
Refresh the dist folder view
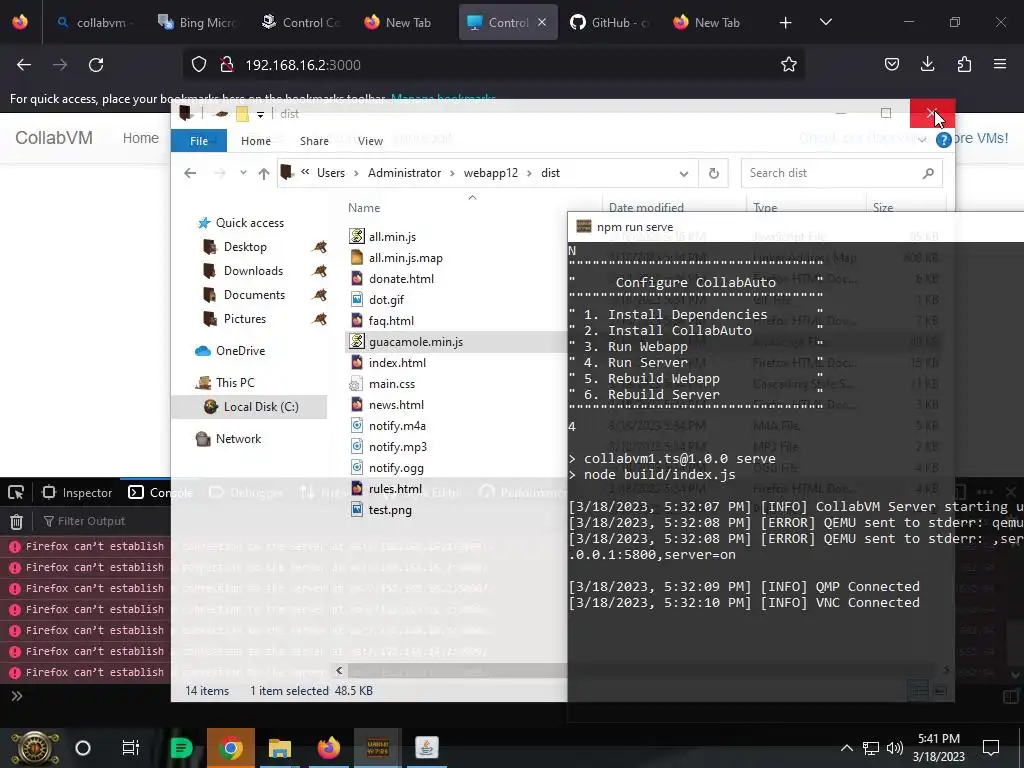[x=713, y=173]
